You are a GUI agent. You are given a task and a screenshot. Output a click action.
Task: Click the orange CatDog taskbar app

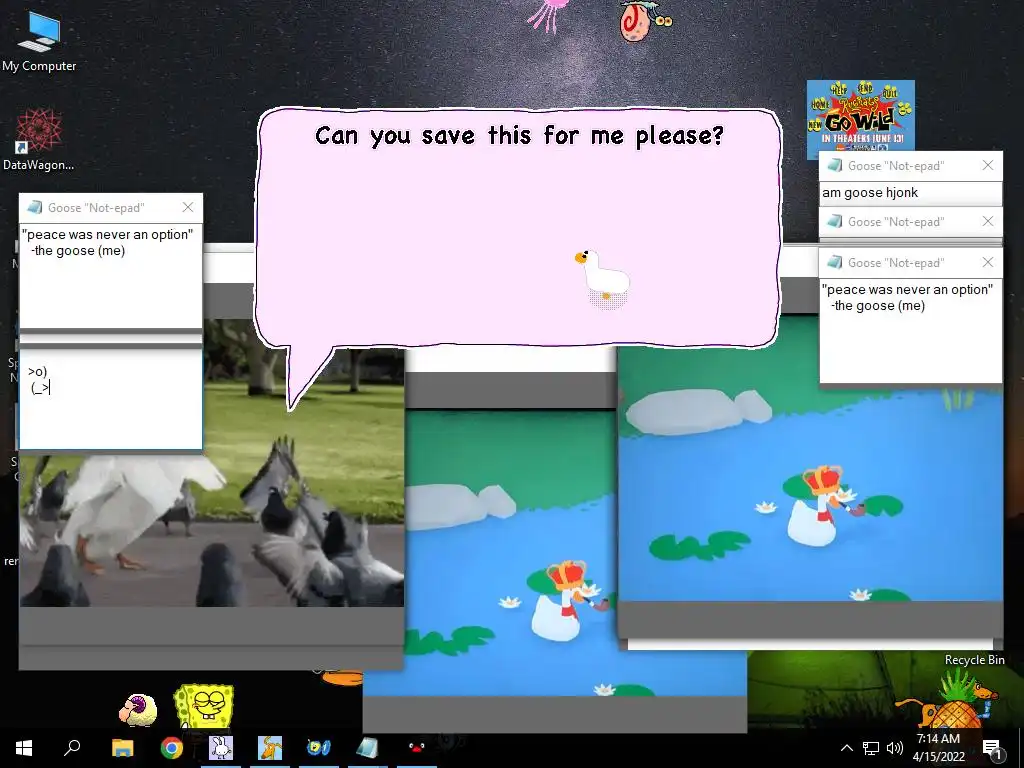[x=270, y=748]
